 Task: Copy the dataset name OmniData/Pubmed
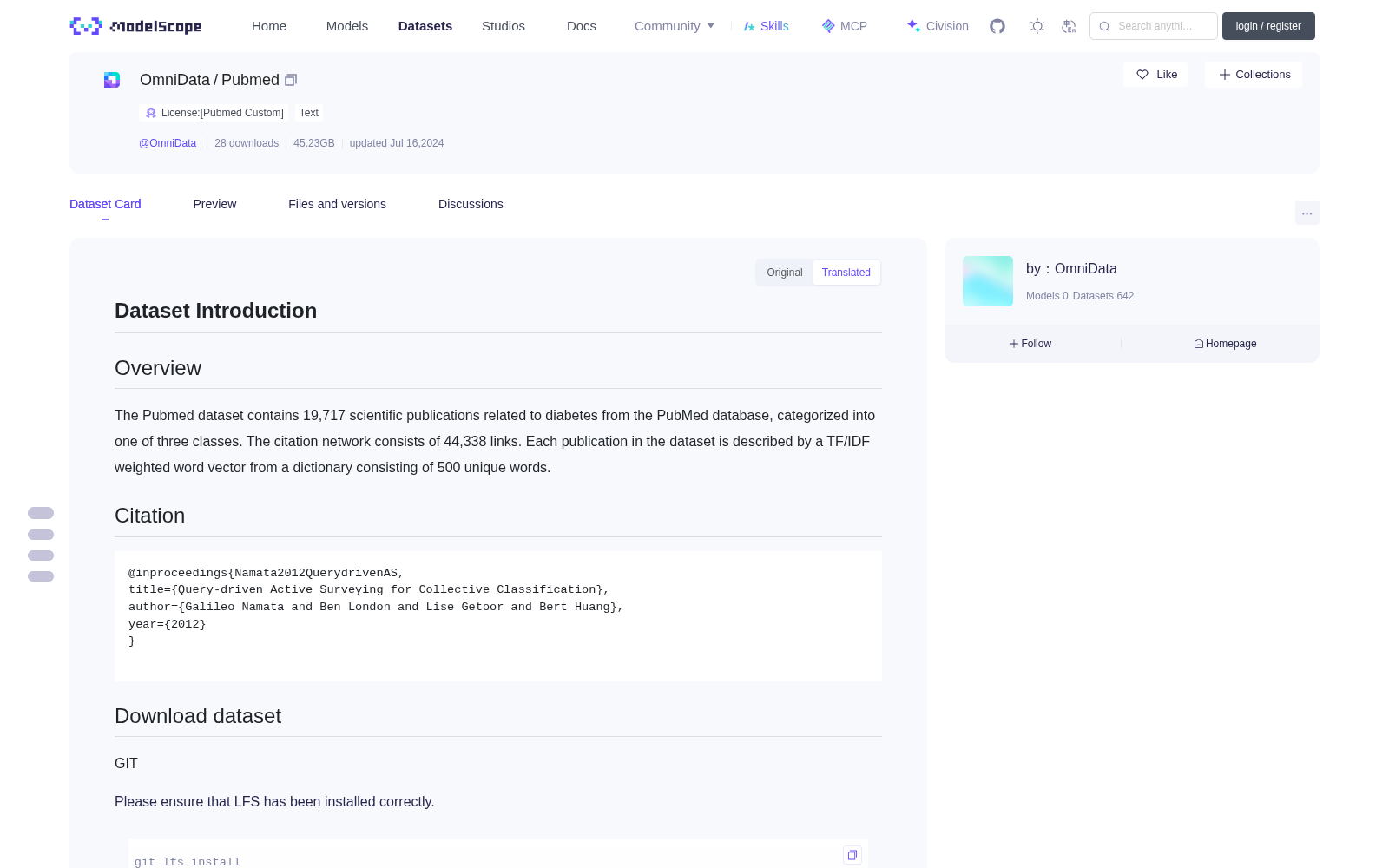click(x=291, y=80)
